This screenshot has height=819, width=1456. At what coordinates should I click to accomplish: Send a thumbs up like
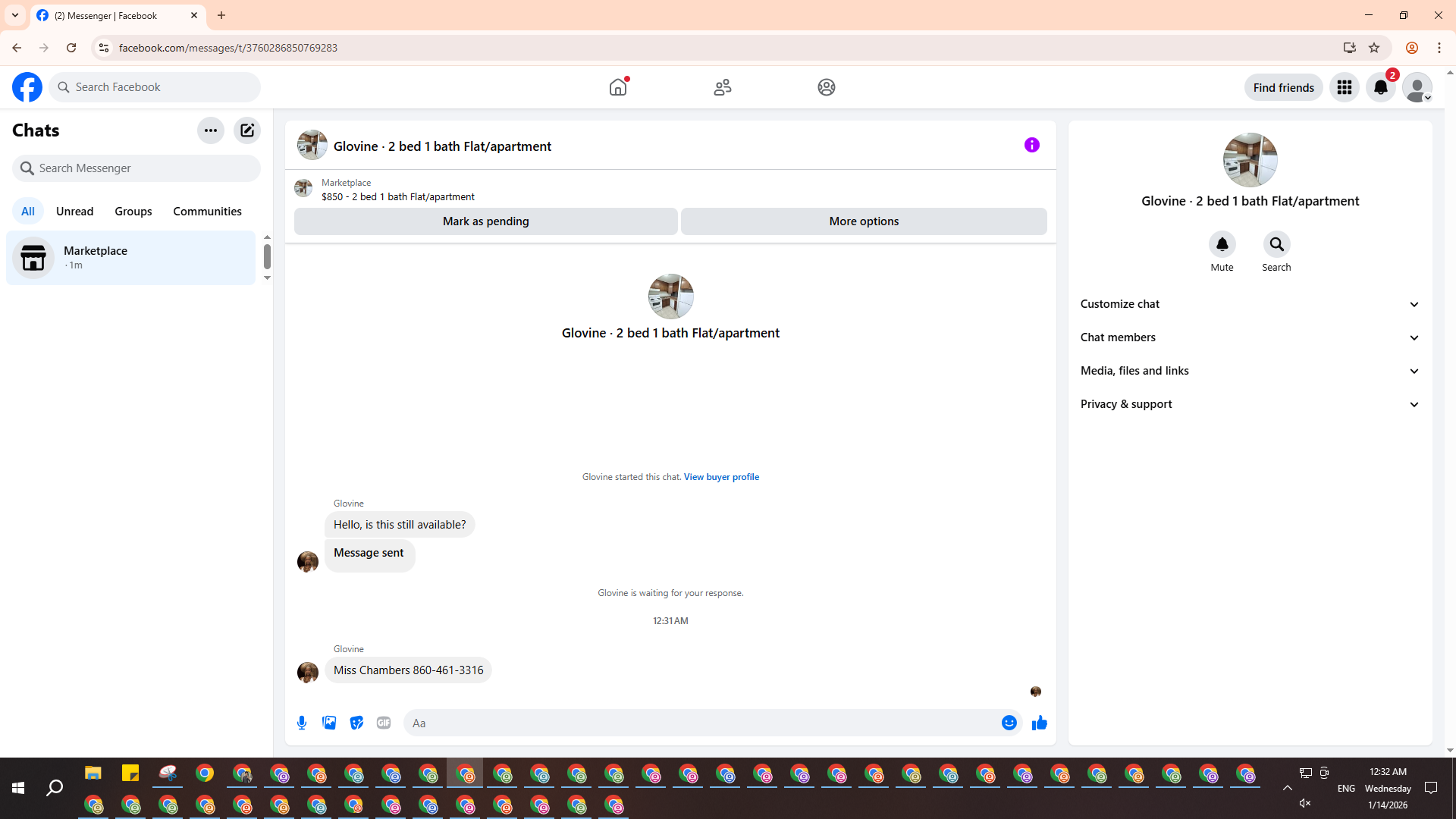coord(1039,723)
